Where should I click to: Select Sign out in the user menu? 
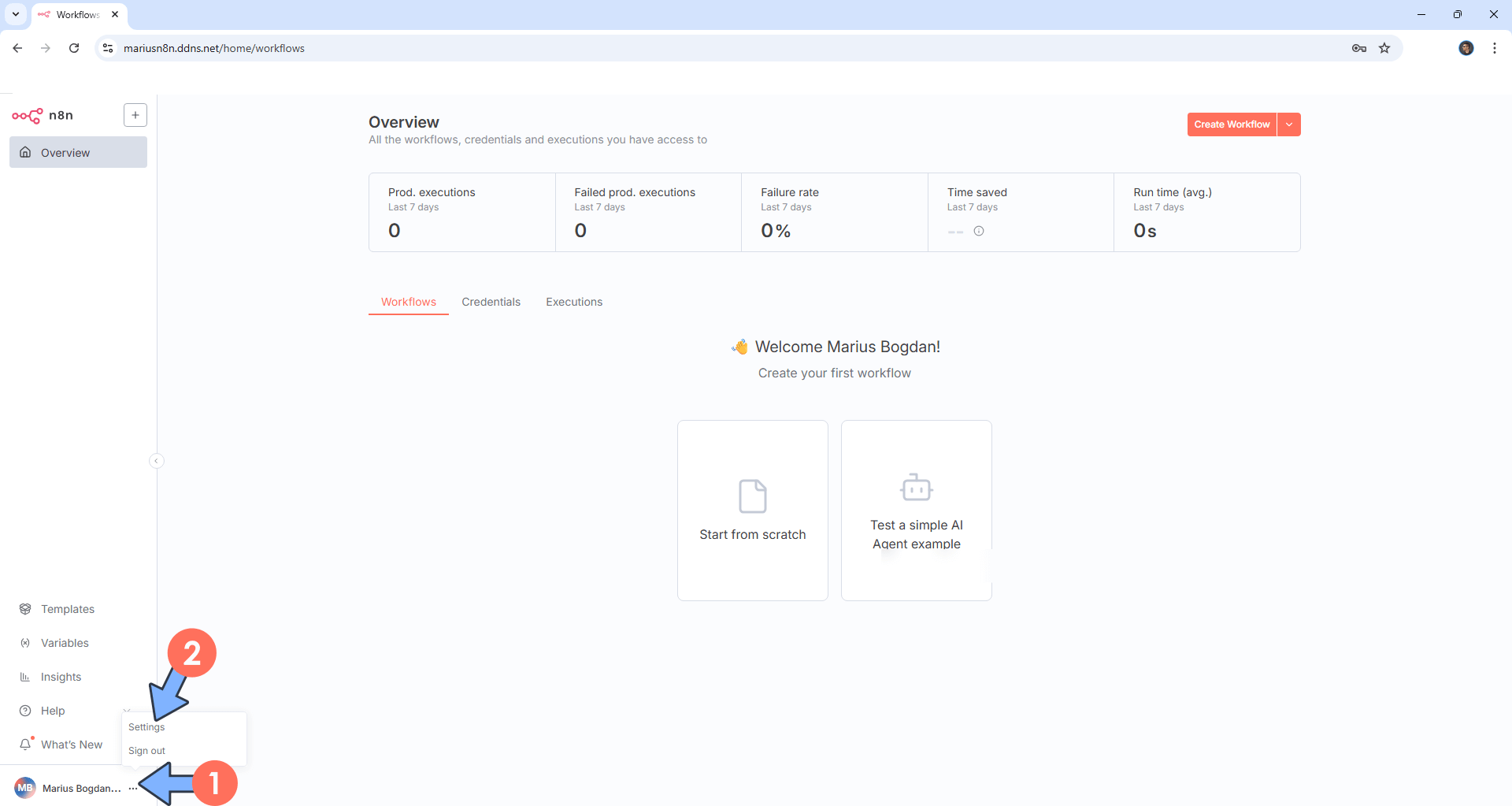(147, 751)
